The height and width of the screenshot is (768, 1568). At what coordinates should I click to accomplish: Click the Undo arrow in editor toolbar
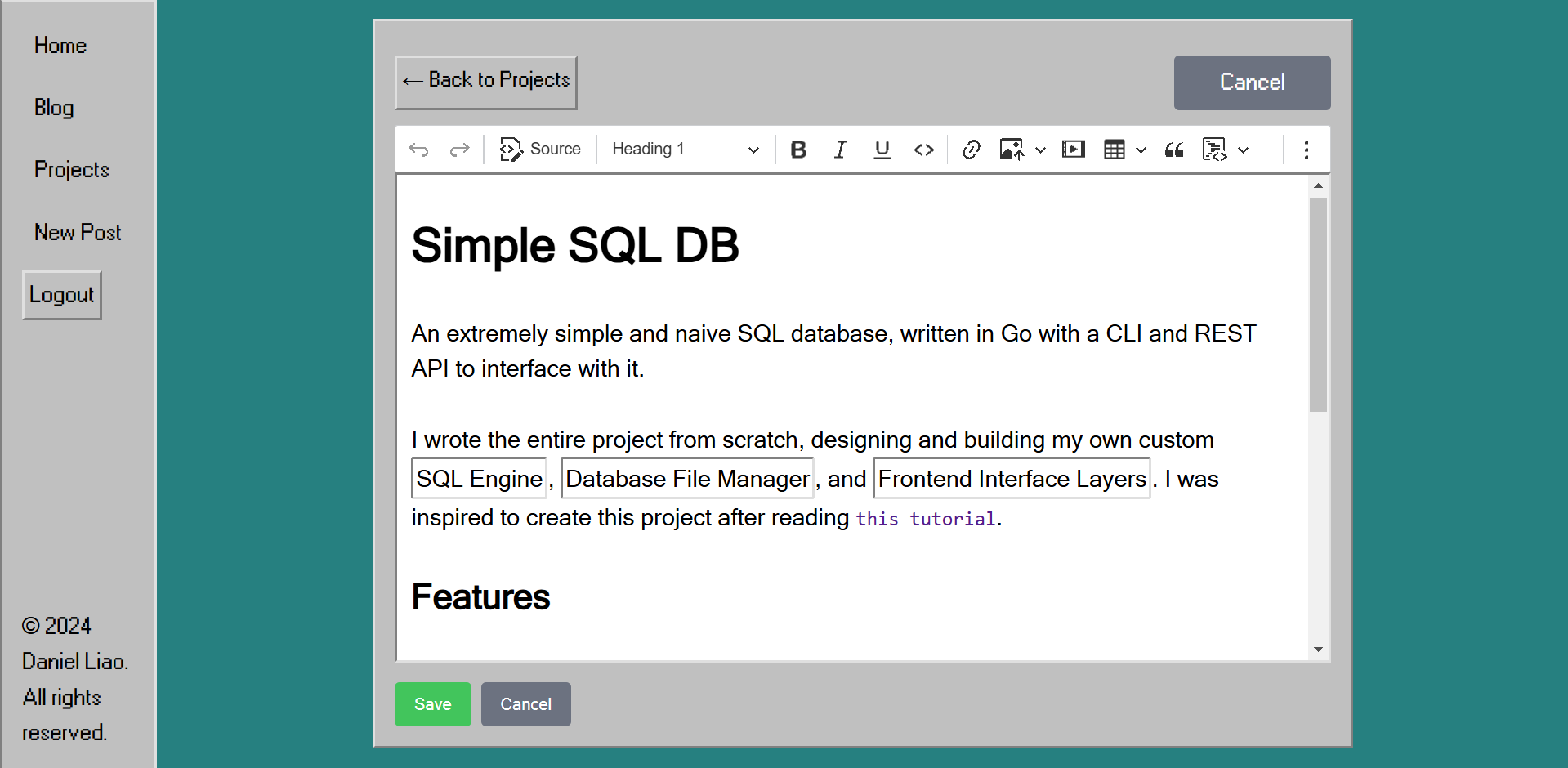click(x=418, y=150)
